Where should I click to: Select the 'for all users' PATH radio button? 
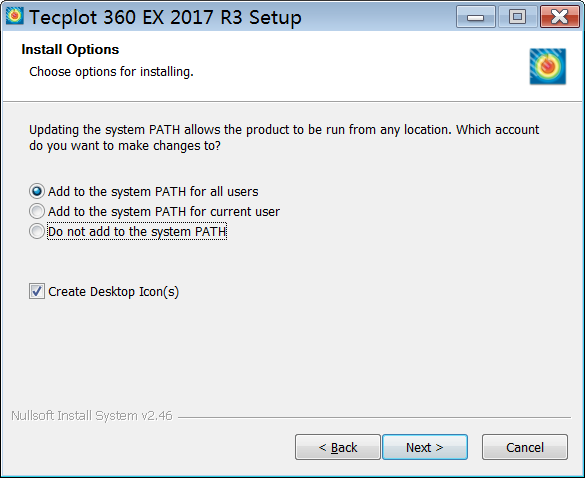37,191
